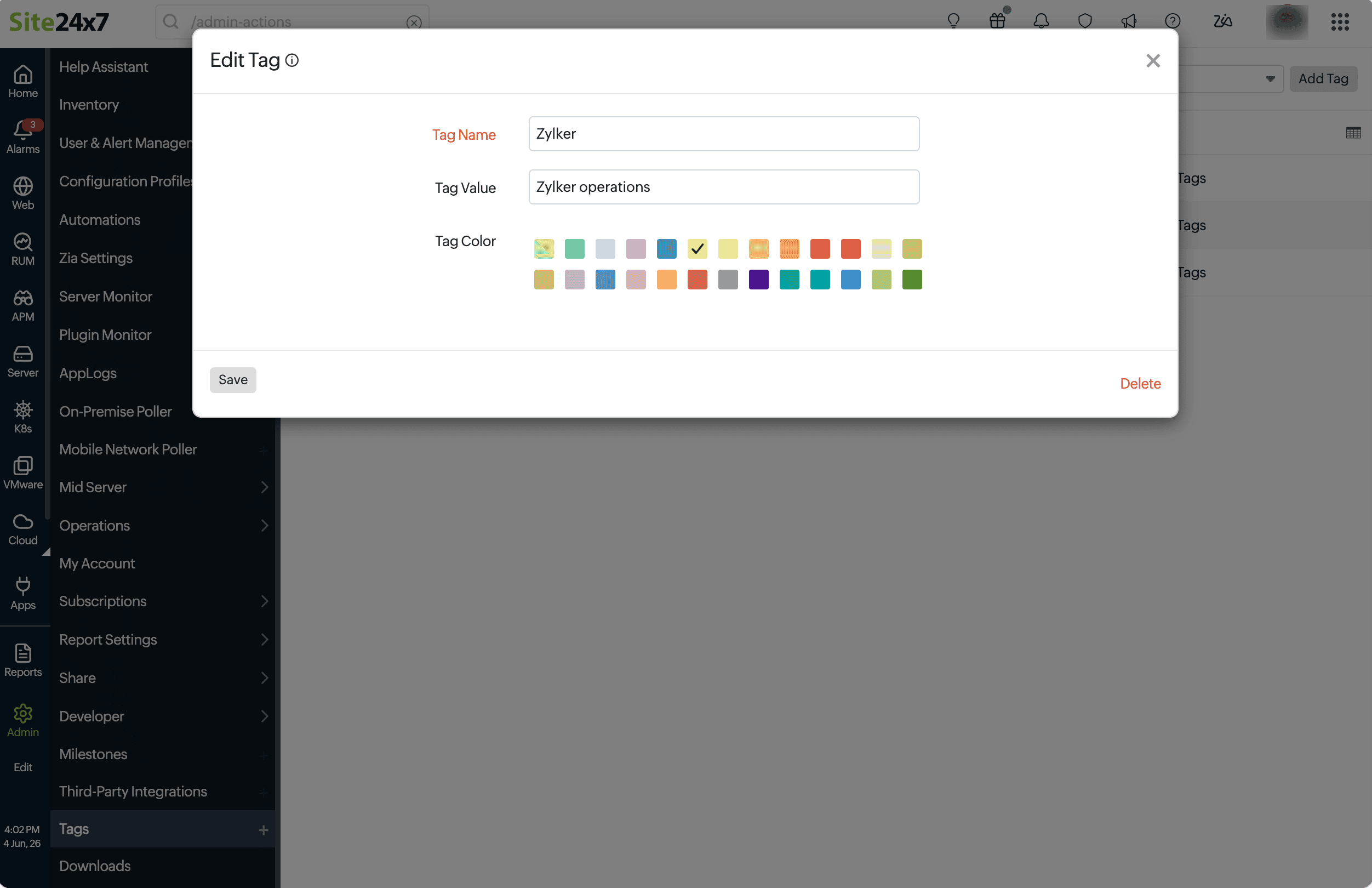Open the RUM module icon

pyautogui.click(x=23, y=249)
